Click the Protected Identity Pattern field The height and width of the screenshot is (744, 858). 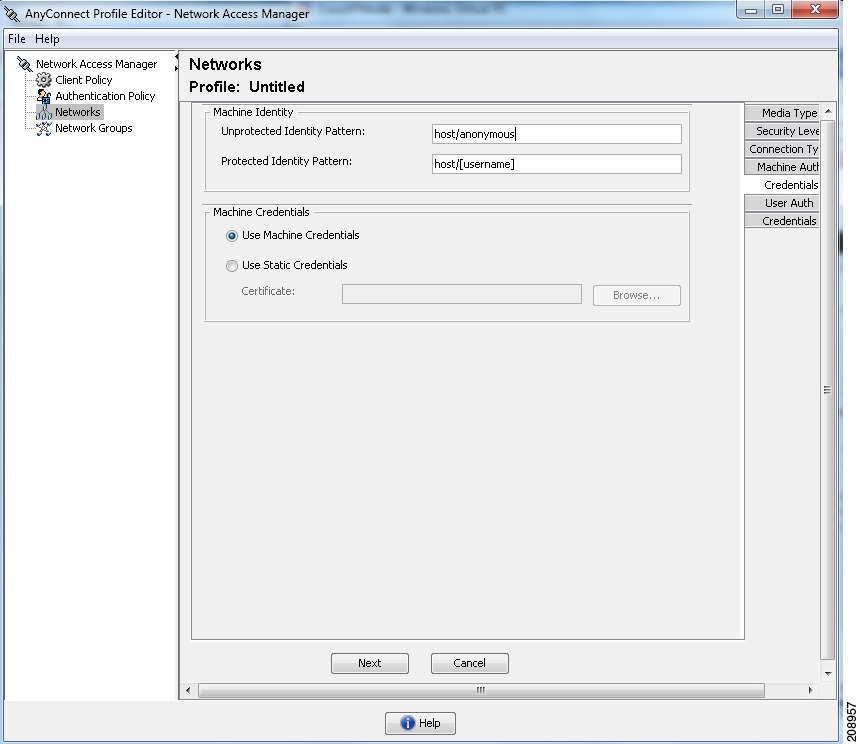pyautogui.click(x=556, y=164)
